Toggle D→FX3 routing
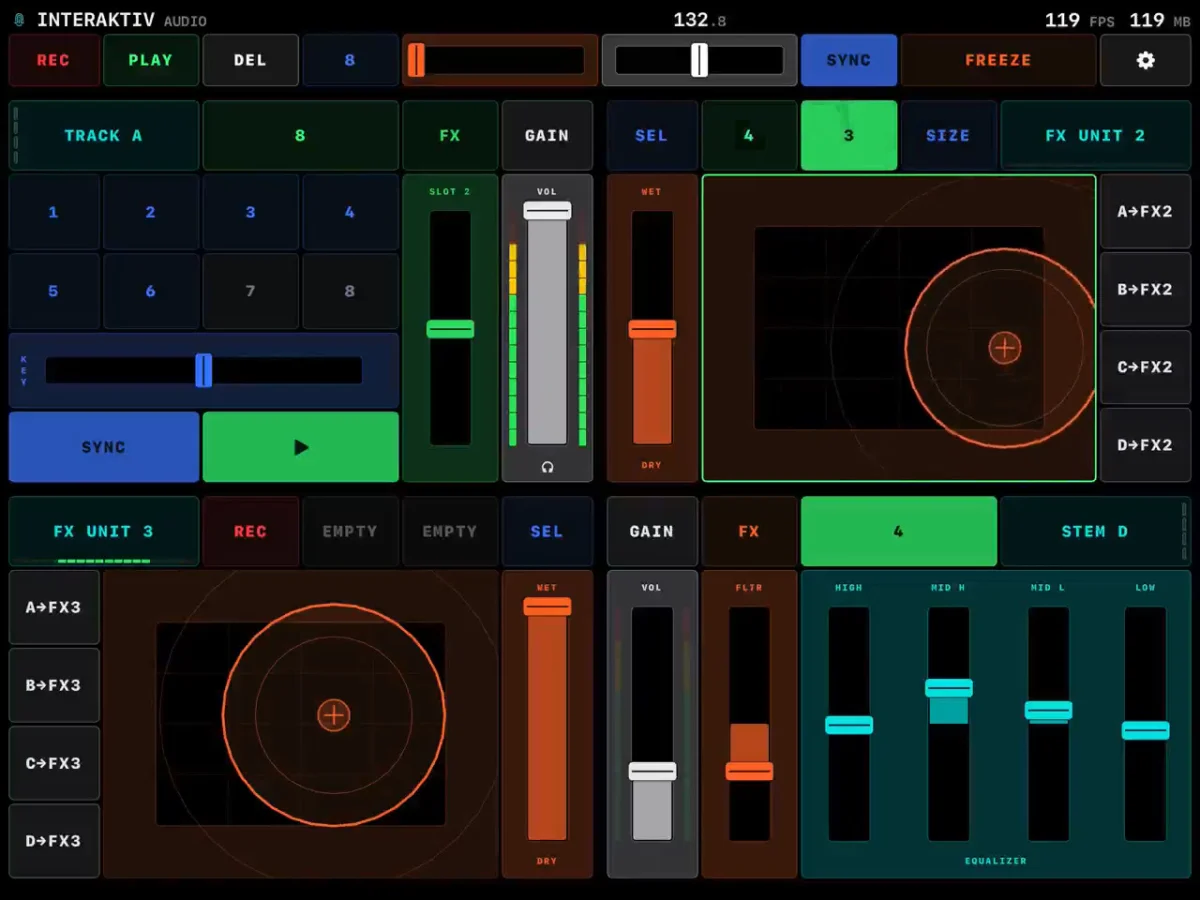Viewport: 1200px width, 900px height. click(x=54, y=841)
